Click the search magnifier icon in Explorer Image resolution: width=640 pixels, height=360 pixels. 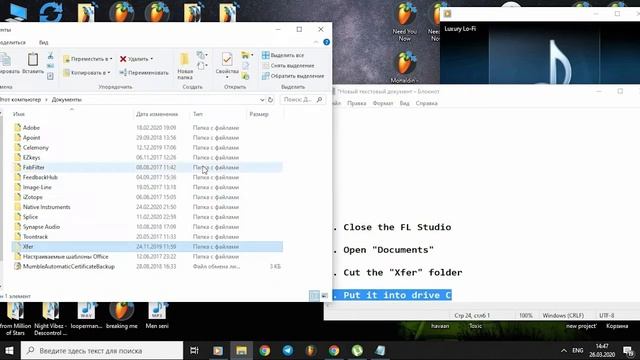pyautogui.click(x=319, y=100)
